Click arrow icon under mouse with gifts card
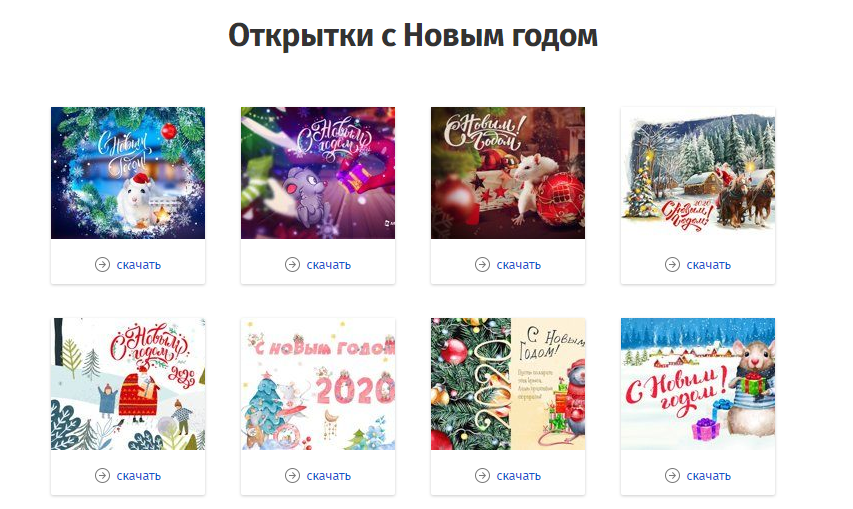The width and height of the screenshot is (853, 509). coord(672,476)
